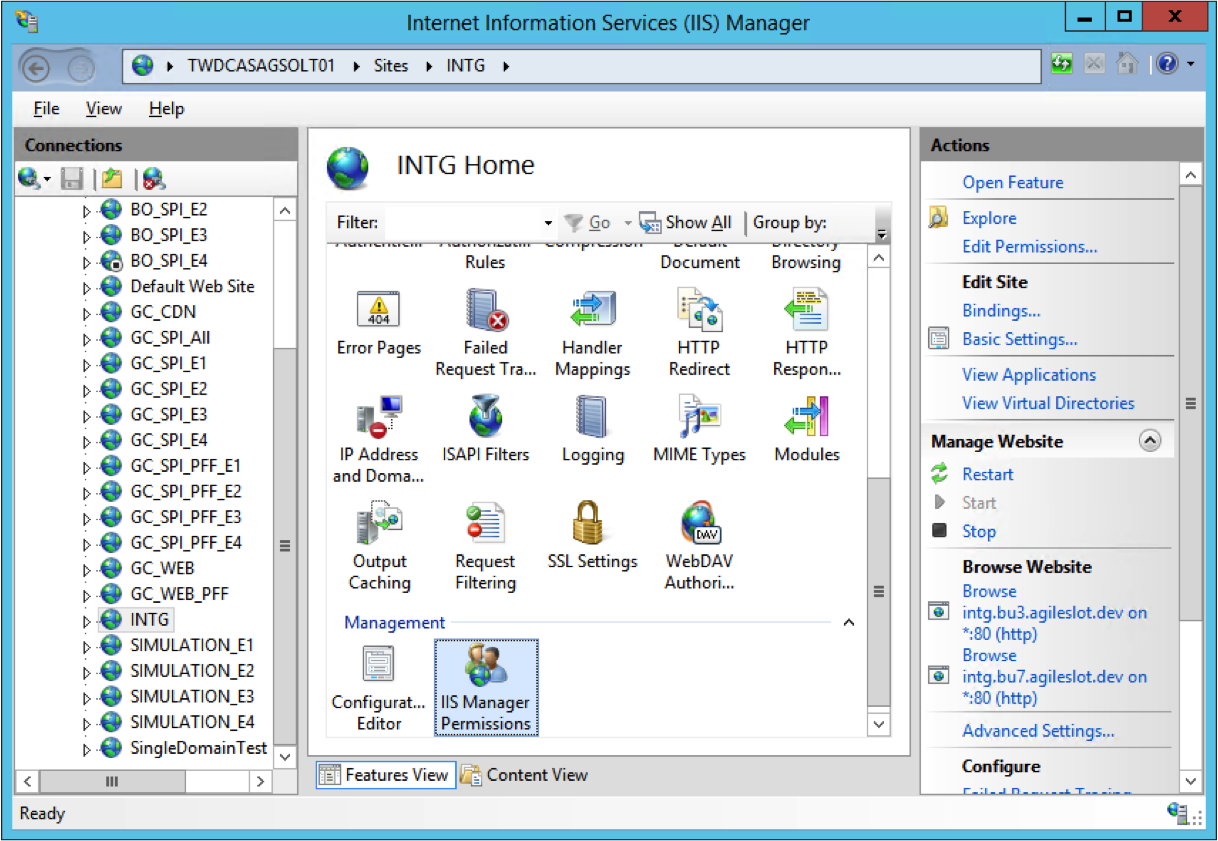Collapse the Management group
The image size is (1218, 841).
point(849,623)
